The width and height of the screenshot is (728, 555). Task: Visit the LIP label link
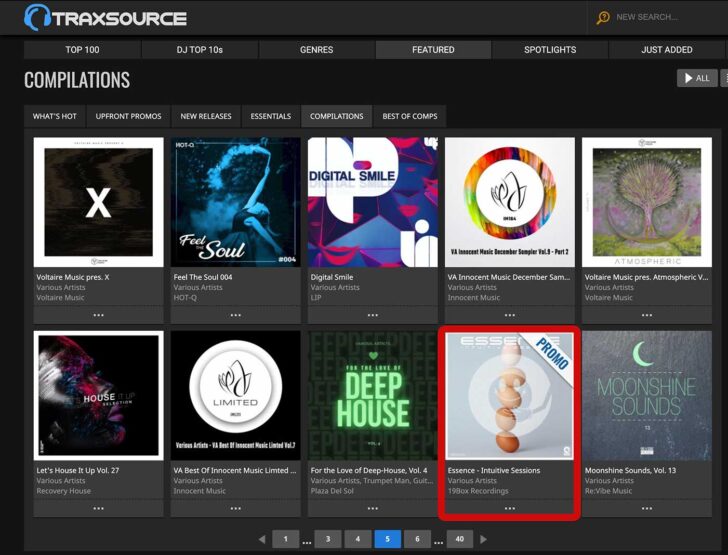click(316, 298)
